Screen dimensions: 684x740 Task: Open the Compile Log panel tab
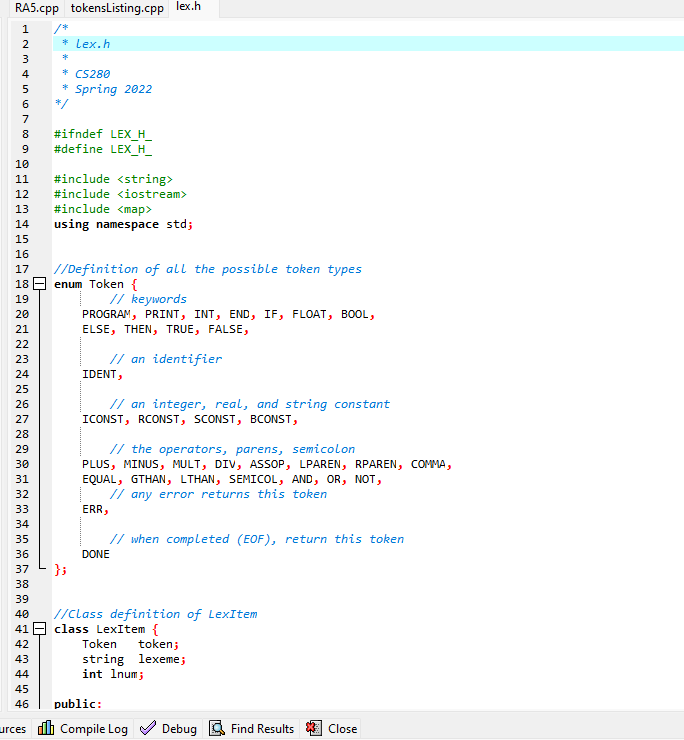click(x=83, y=729)
